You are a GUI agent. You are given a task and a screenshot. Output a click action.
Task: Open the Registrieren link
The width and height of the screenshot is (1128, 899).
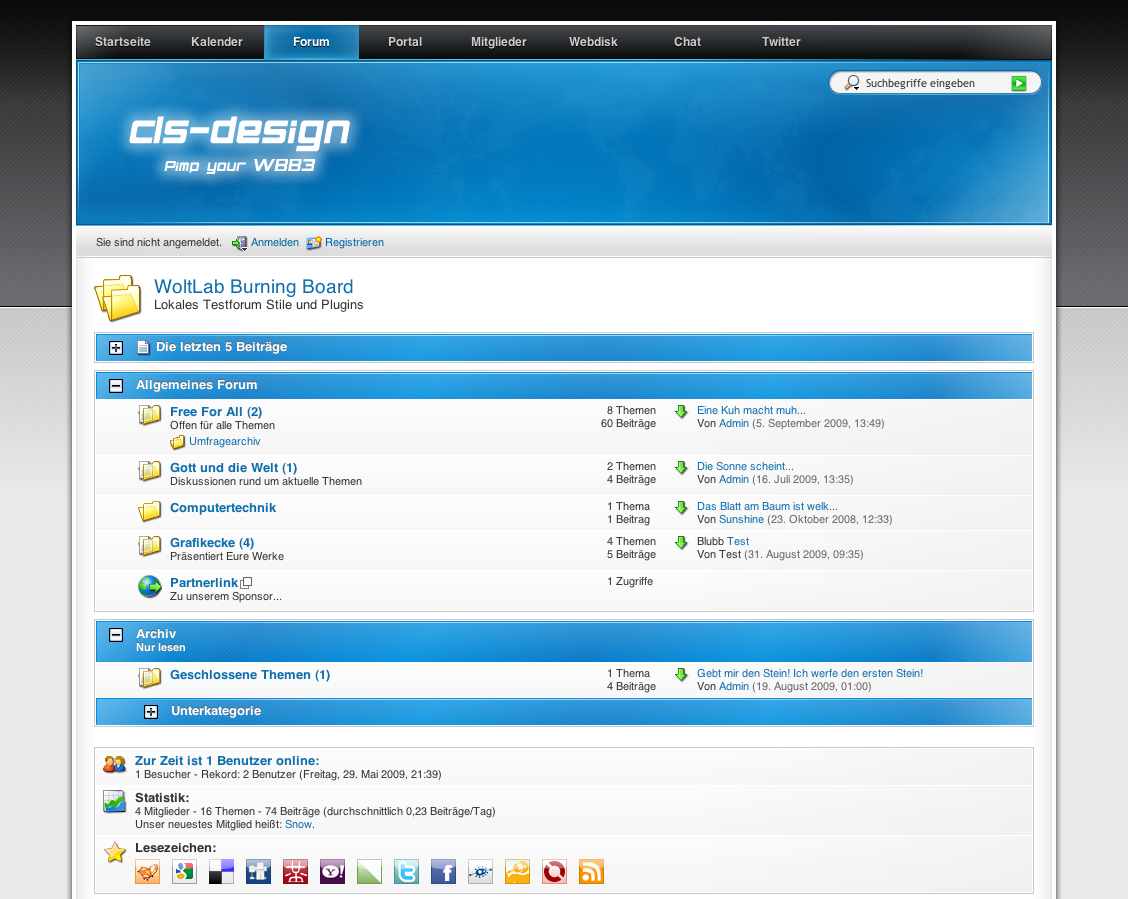coord(354,243)
